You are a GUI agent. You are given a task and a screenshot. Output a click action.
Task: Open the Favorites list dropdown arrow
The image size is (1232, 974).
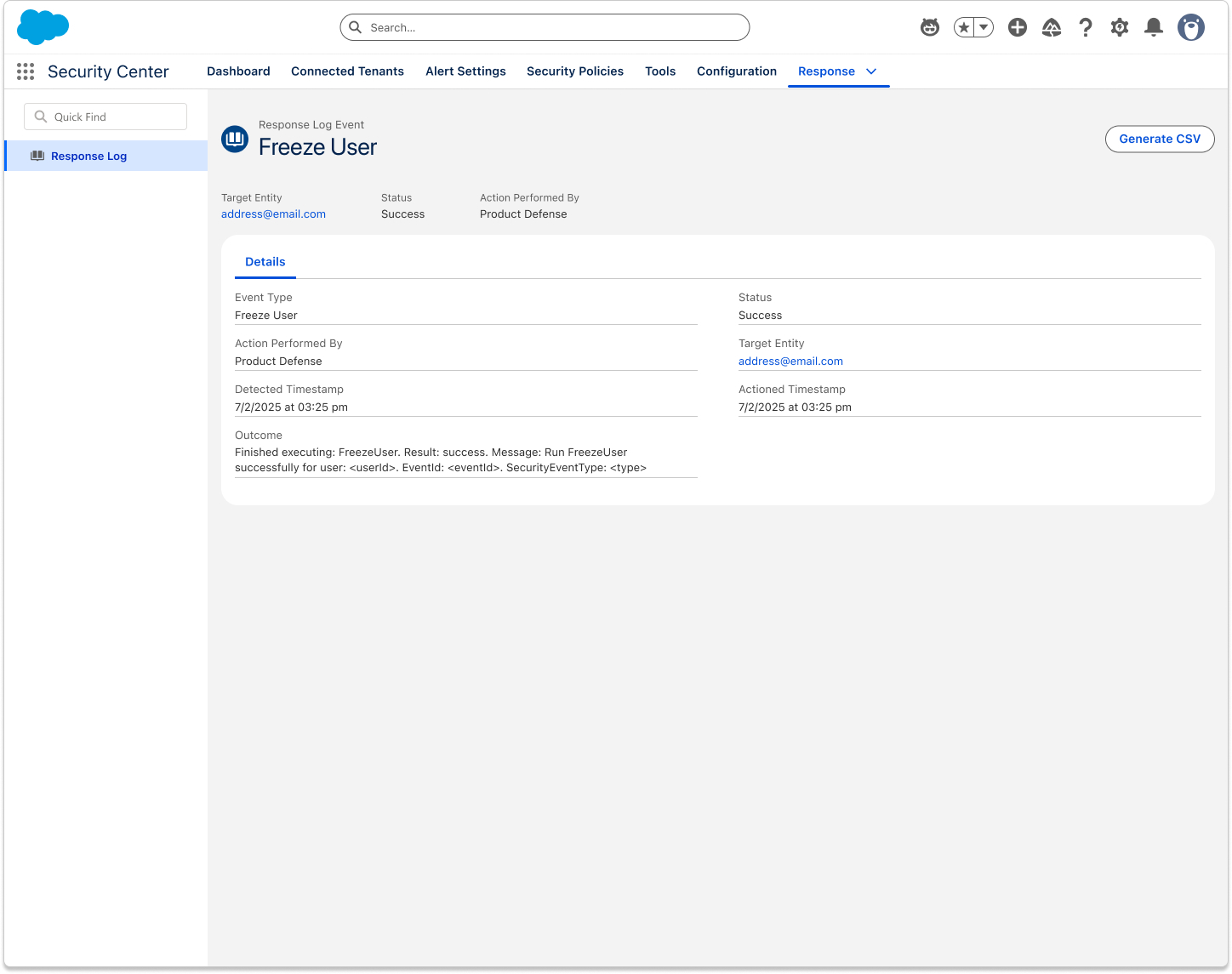point(984,27)
